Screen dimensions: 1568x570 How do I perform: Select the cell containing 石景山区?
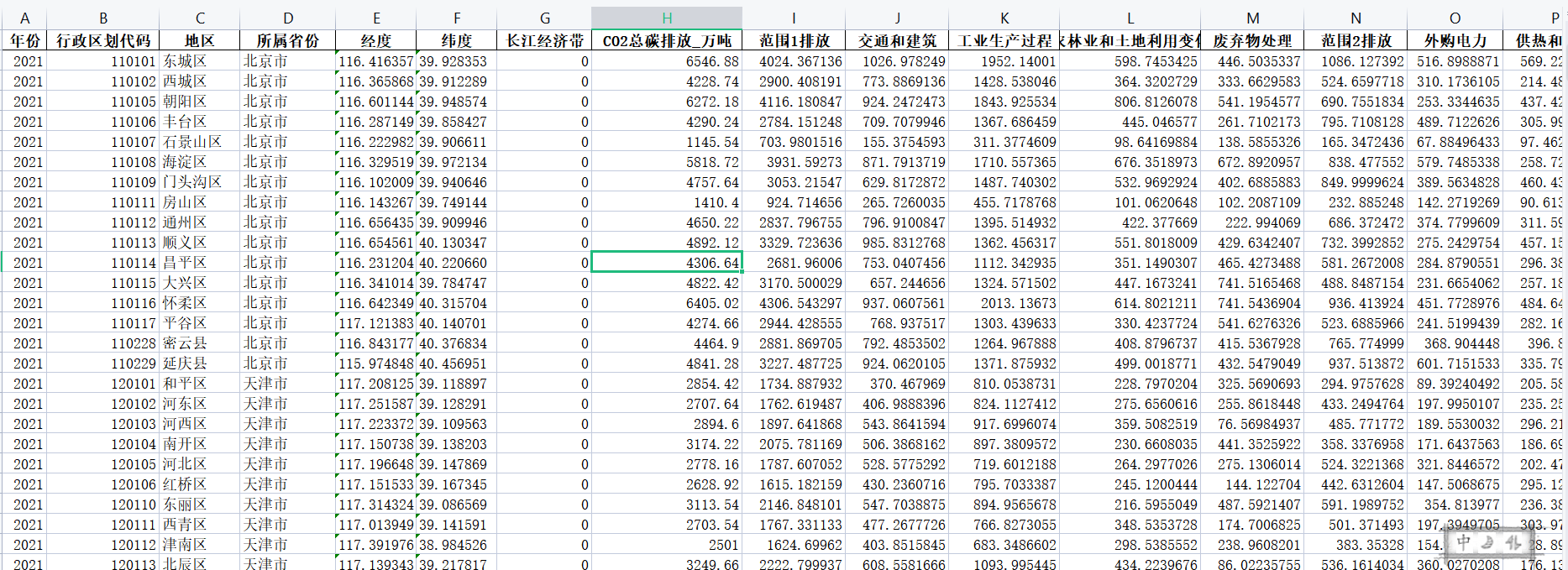click(x=200, y=142)
